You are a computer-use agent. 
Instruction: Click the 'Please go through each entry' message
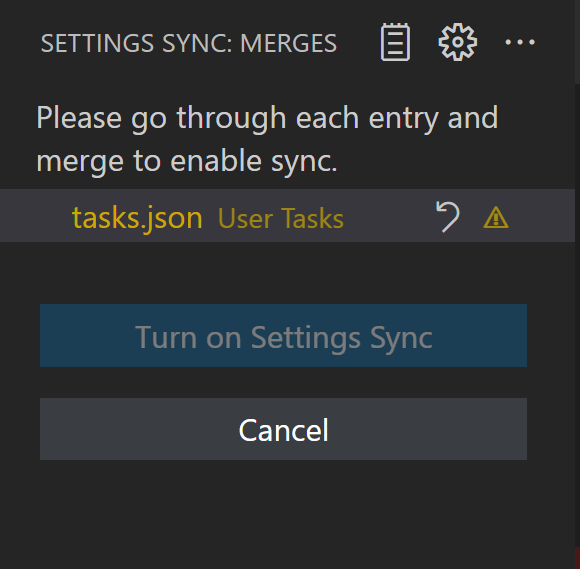pyautogui.click(x=267, y=139)
